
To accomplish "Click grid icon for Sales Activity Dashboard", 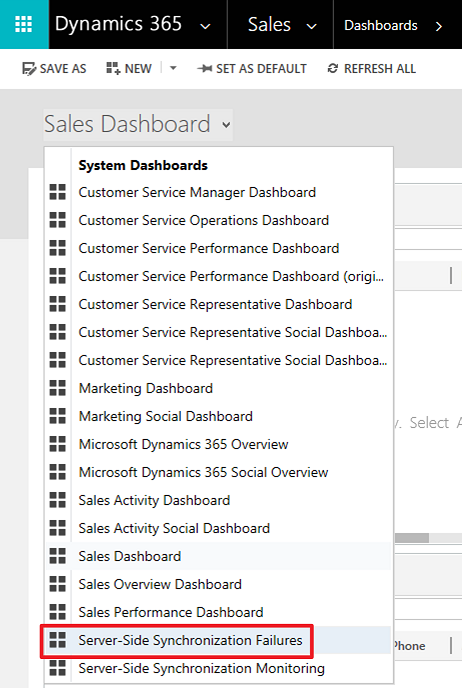I will pyautogui.click(x=57, y=500).
